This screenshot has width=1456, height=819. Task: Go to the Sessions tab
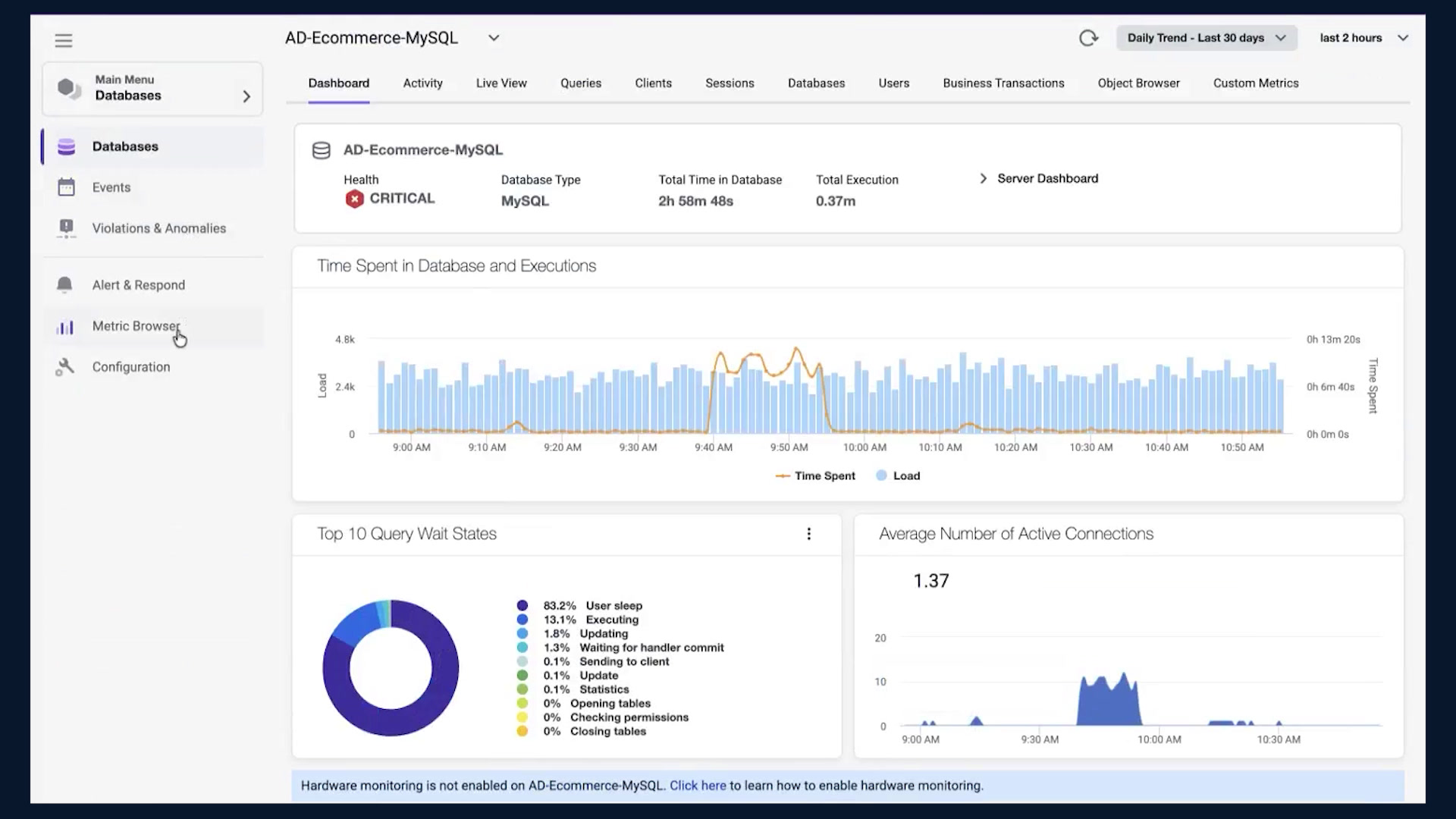(730, 83)
